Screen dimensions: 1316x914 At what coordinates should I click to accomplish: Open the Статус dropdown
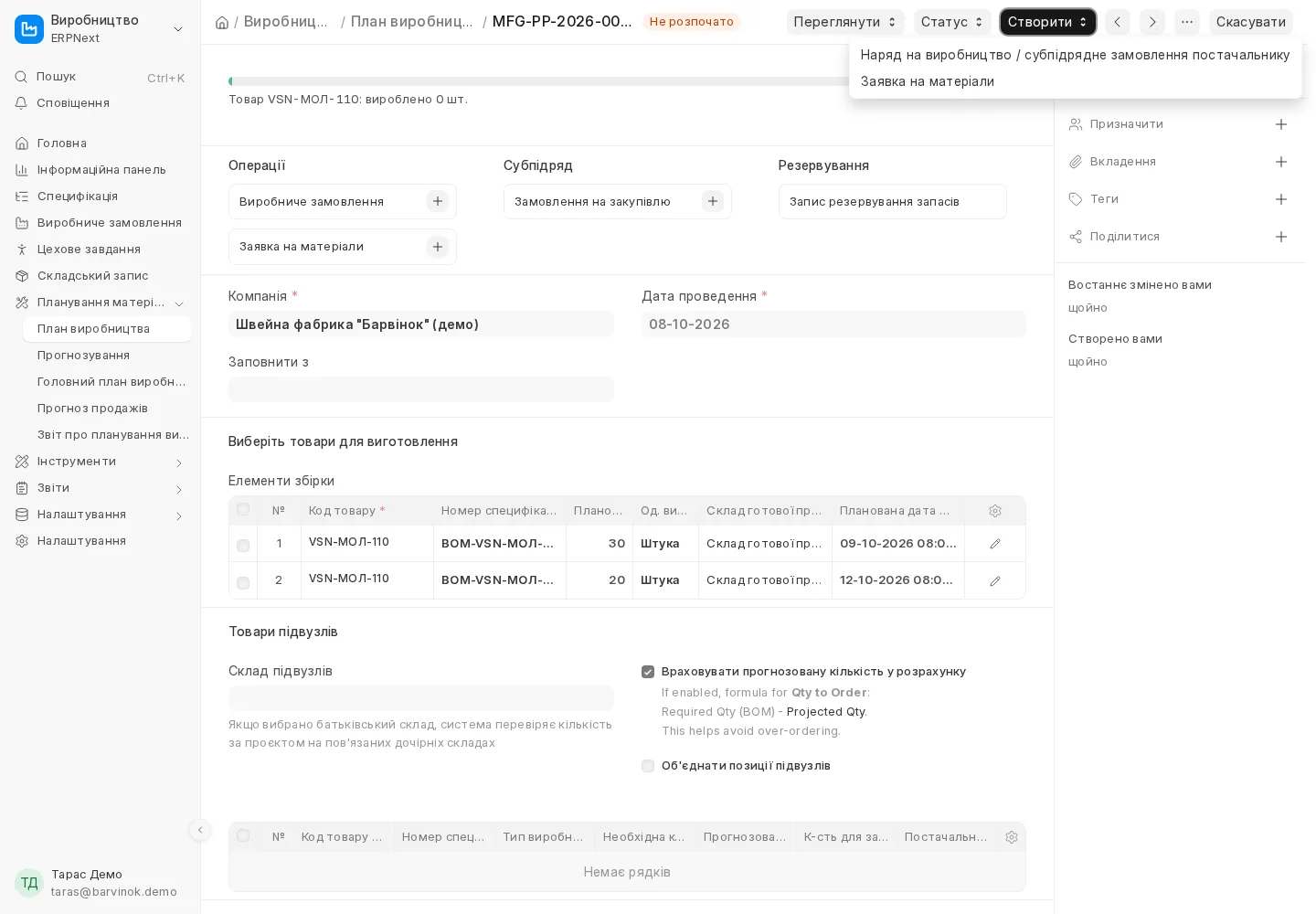pos(952,22)
